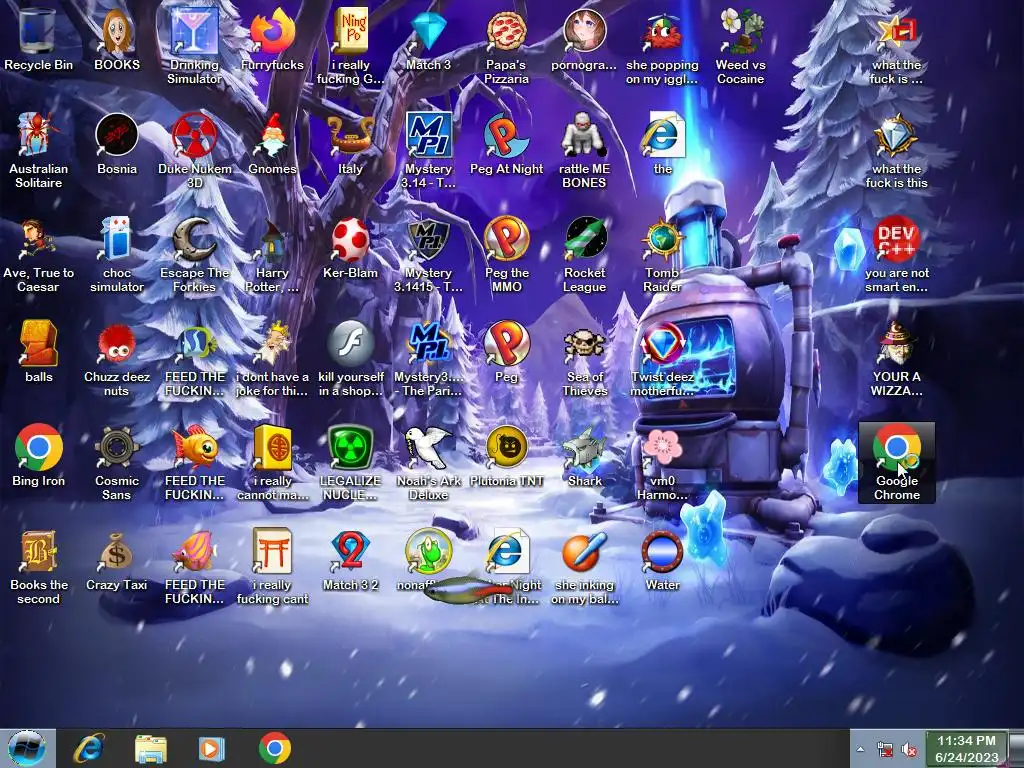Screen dimensions: 1024x768
Task: Open the 'she popping on my iggl...' icon
Action: coord(662,46)
